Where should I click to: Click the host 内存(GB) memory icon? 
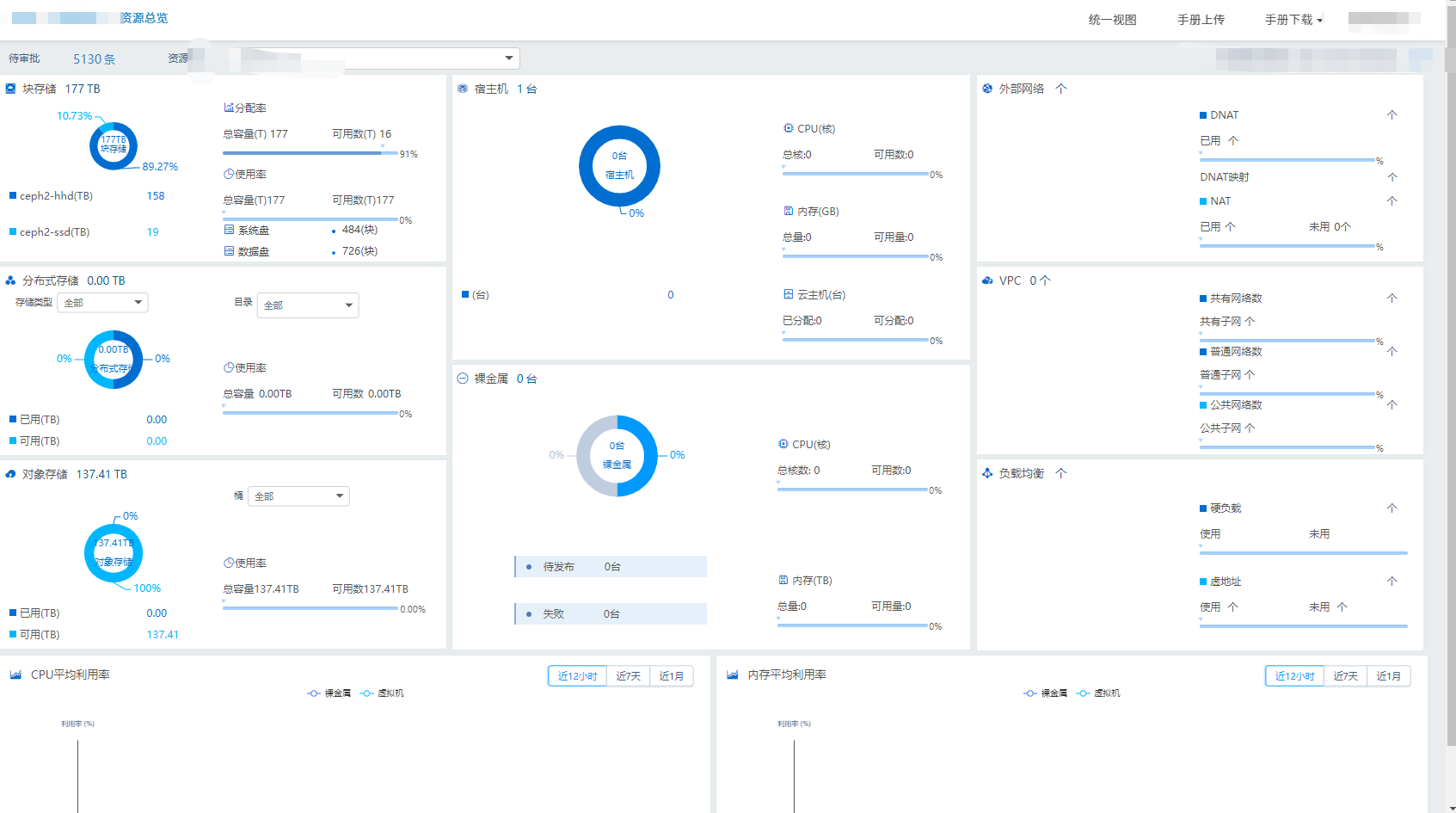(789, 211)
